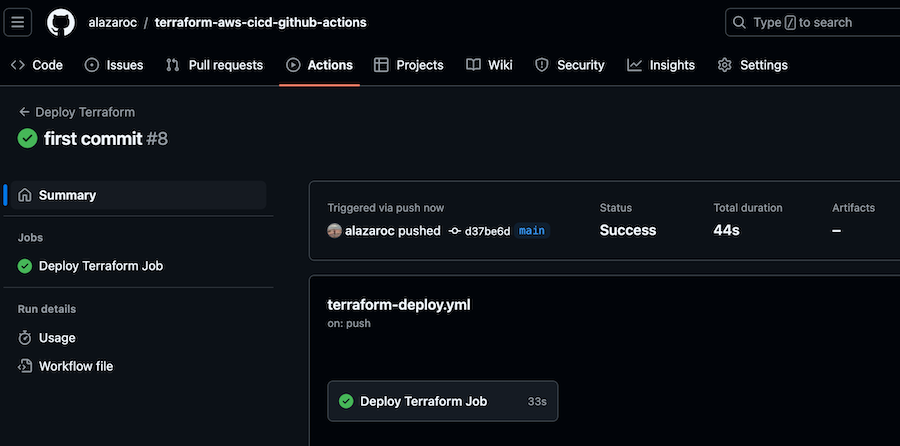
Task: Open the Wiki tab
Action: click(x=489, y=65)
